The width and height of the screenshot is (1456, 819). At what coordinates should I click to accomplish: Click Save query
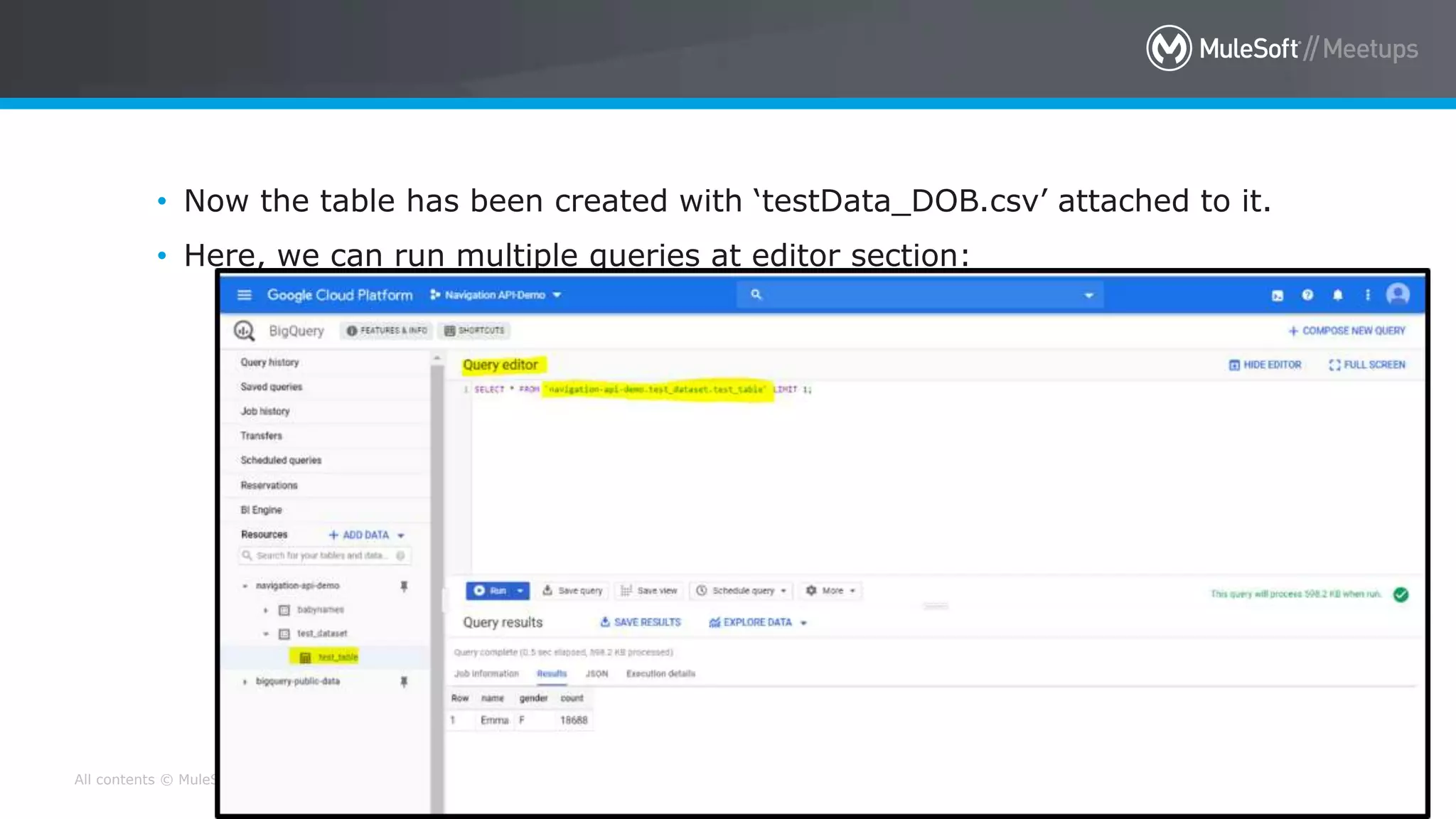(572, 591)
